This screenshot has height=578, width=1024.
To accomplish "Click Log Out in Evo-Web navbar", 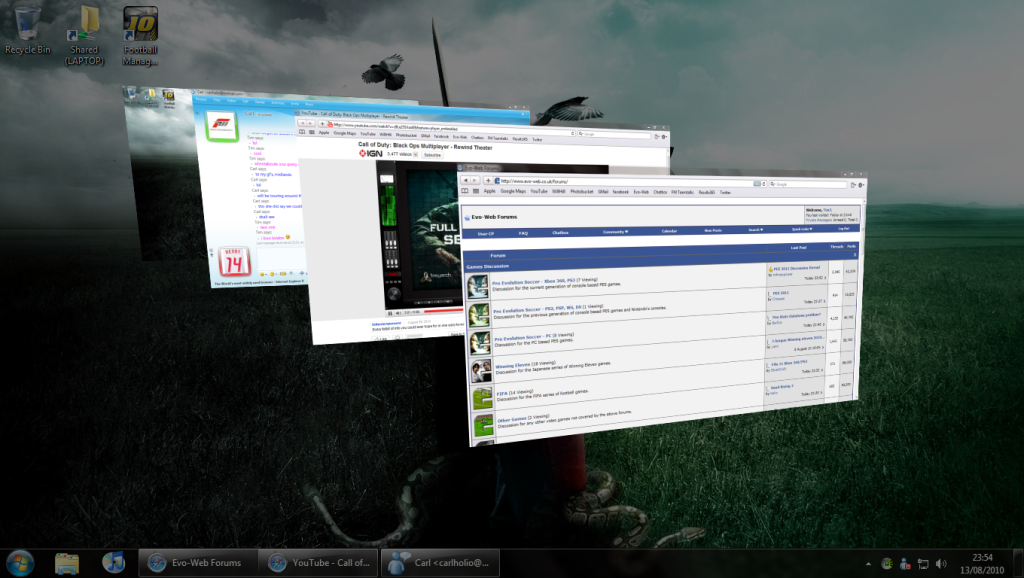I will click(x=844, y=229).
